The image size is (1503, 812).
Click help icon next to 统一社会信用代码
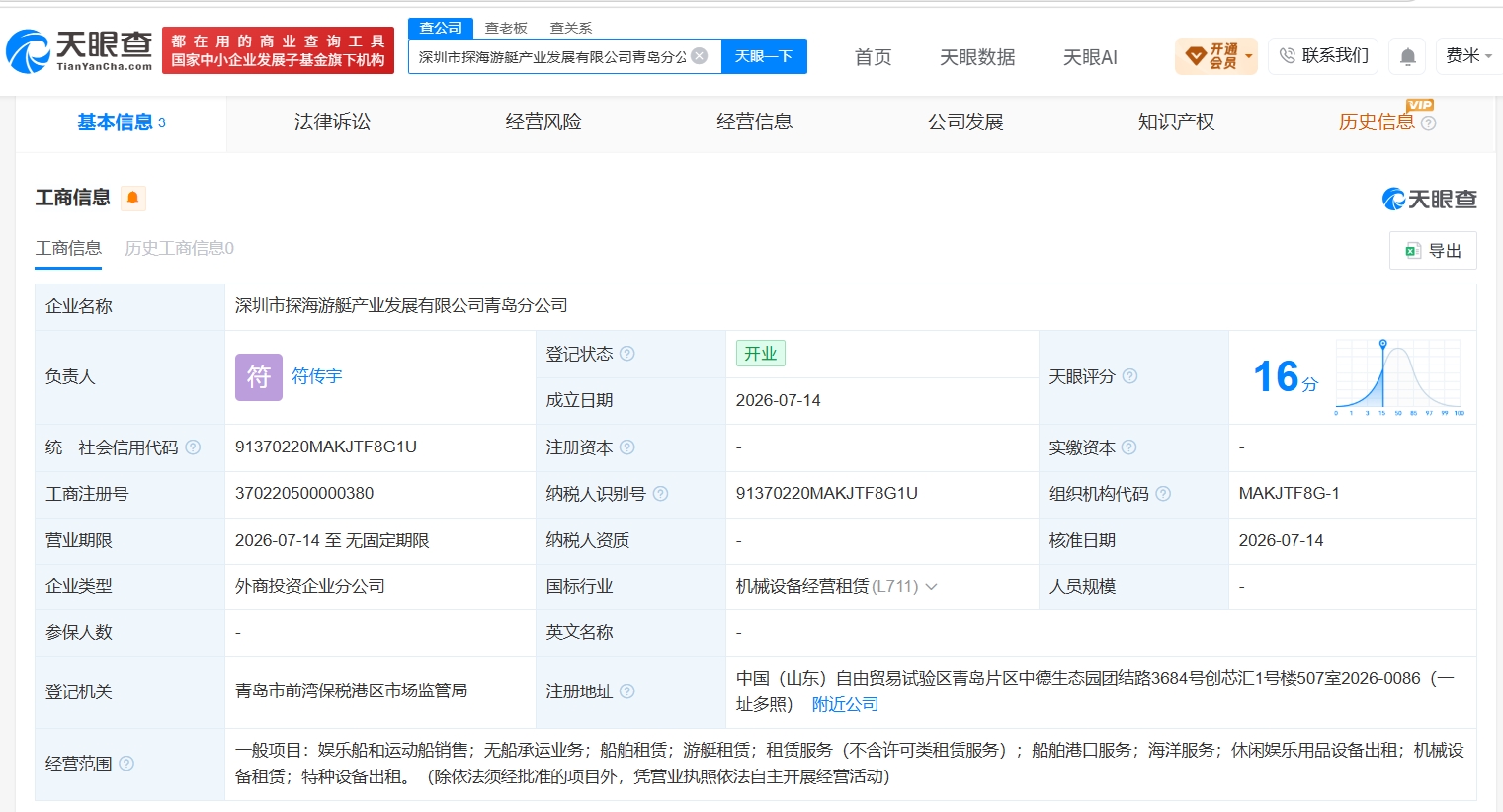click(193, 447)
